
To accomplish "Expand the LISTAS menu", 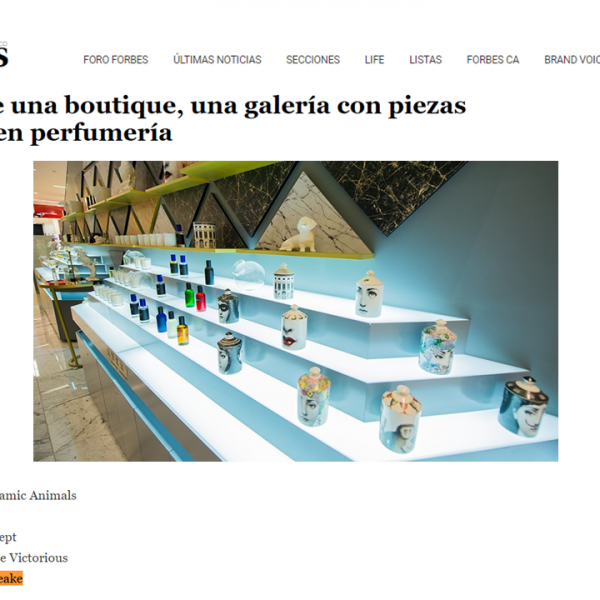I will pyautogui.click(x=425, y=60).
